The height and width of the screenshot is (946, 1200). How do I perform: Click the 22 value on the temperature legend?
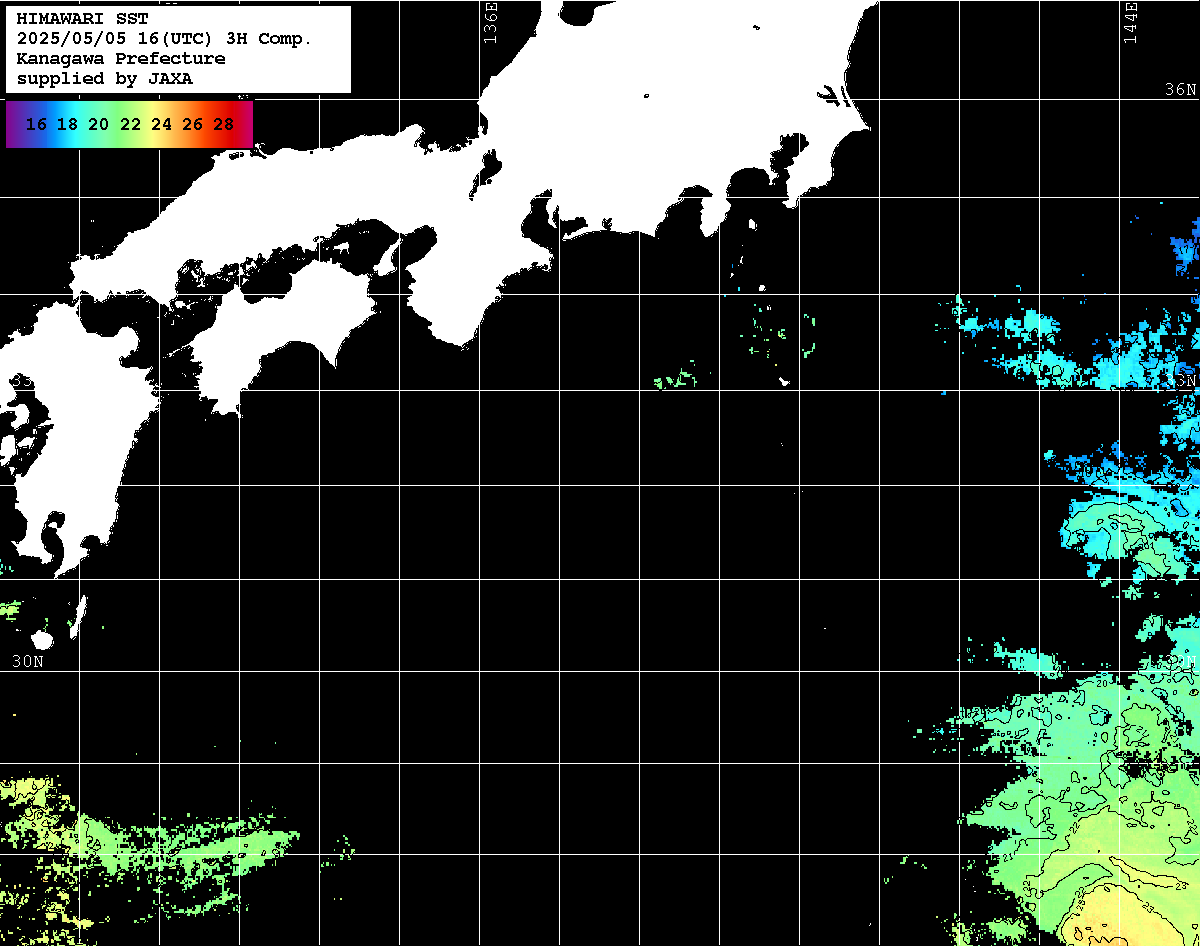(130, 124)
